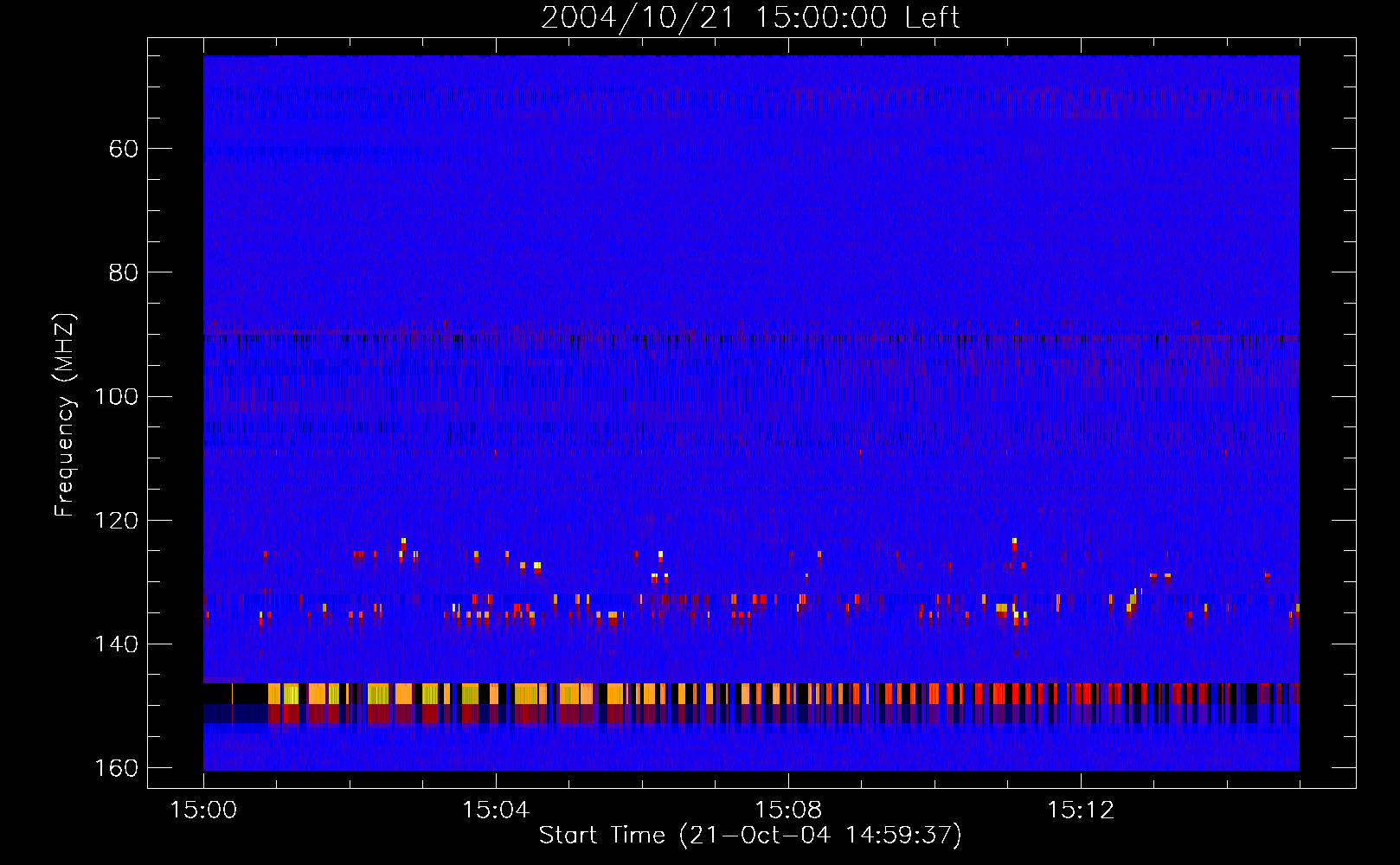Viewport: 1400px width, 865px height.
Task: Click the dark interference line near 90 MHz
Action: coord(751,338)
